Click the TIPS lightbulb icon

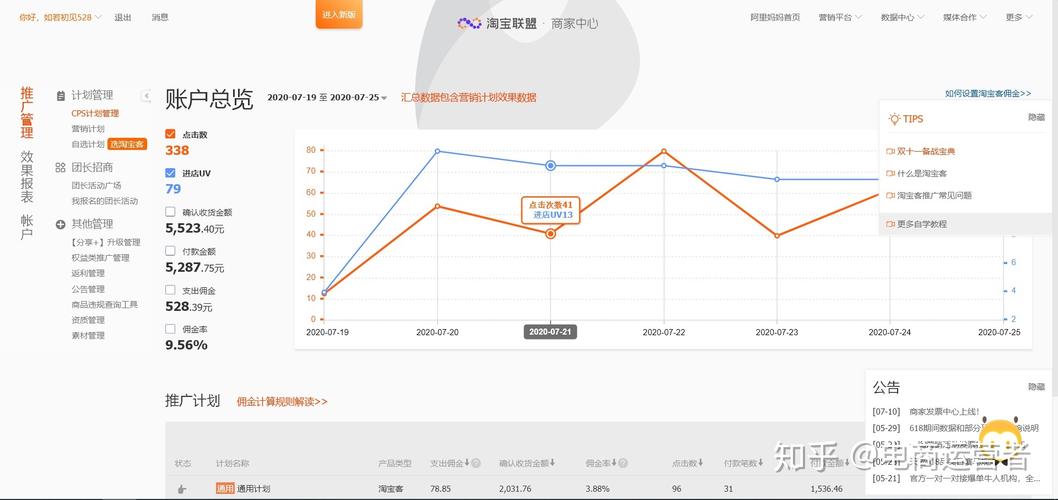click(894, 119)
